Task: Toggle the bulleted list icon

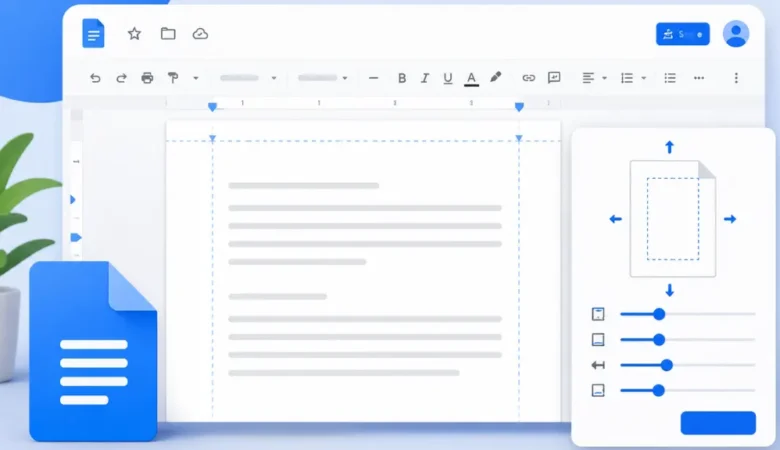Action: pyautogui.click(x=670, y=78)
